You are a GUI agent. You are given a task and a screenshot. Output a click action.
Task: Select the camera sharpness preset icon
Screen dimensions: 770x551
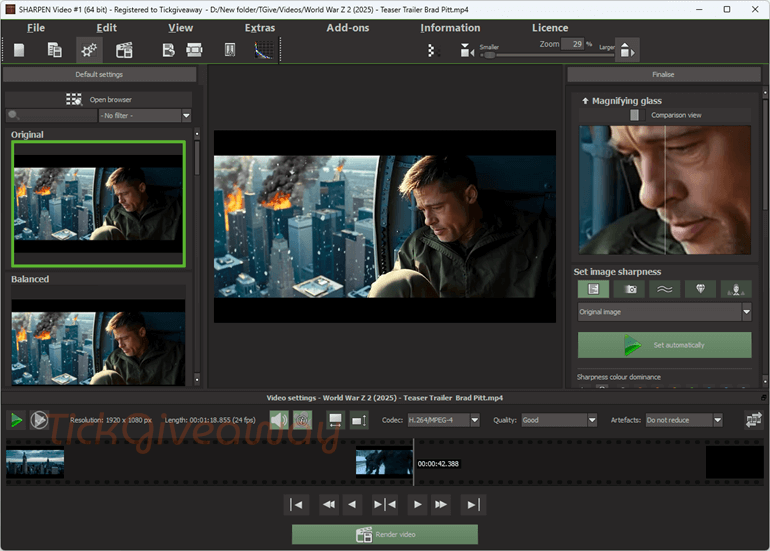pos(629,289)
